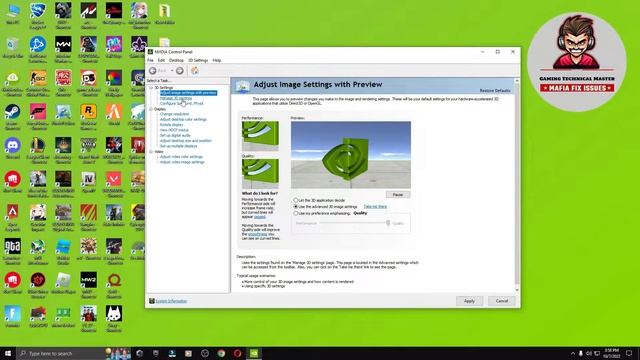Viewport: 640px width, 360px height.
Task: Click the Restore Defaults link
Action: [495, 91]
